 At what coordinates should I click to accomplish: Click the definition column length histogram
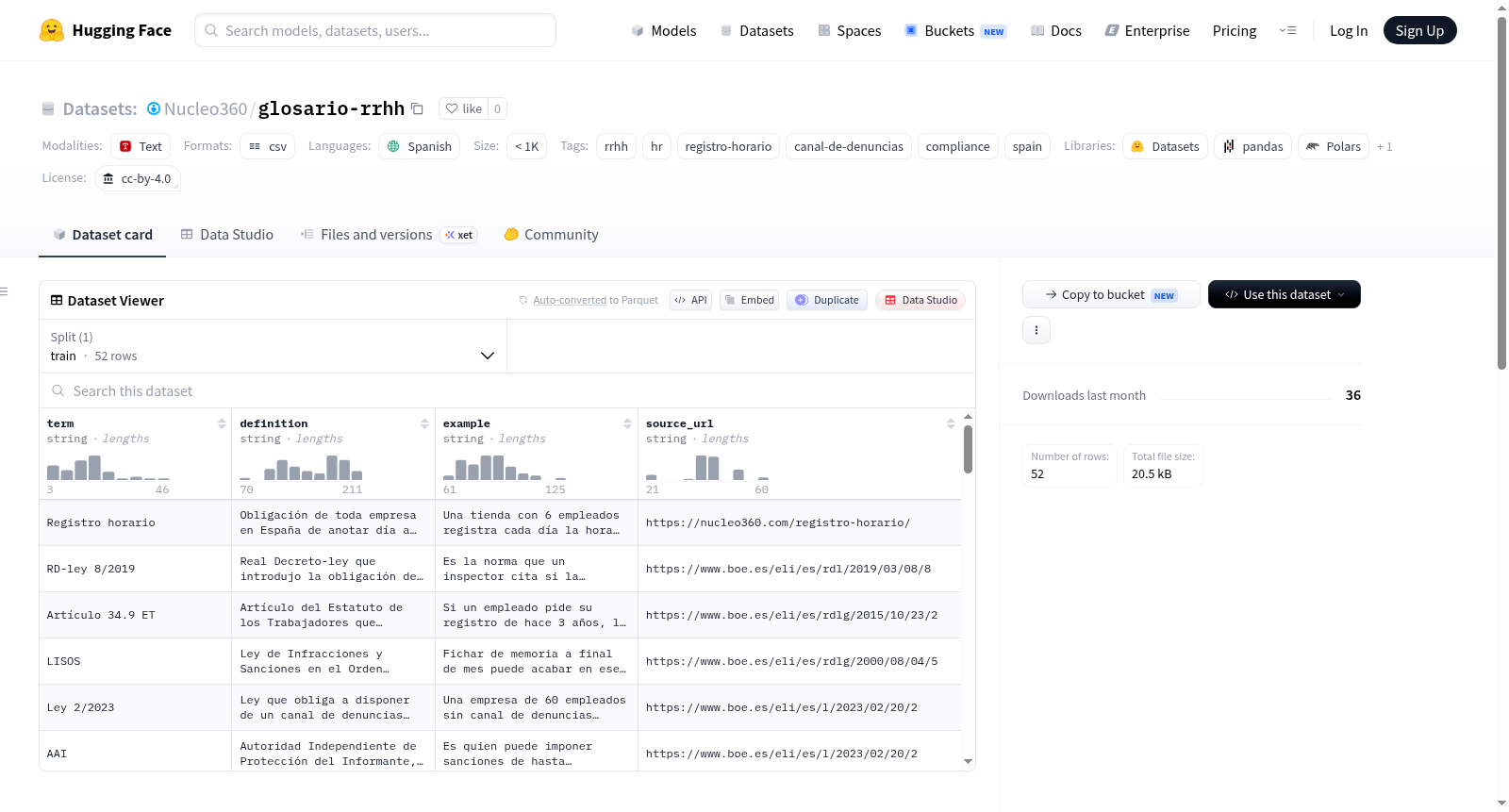(301, 468)
